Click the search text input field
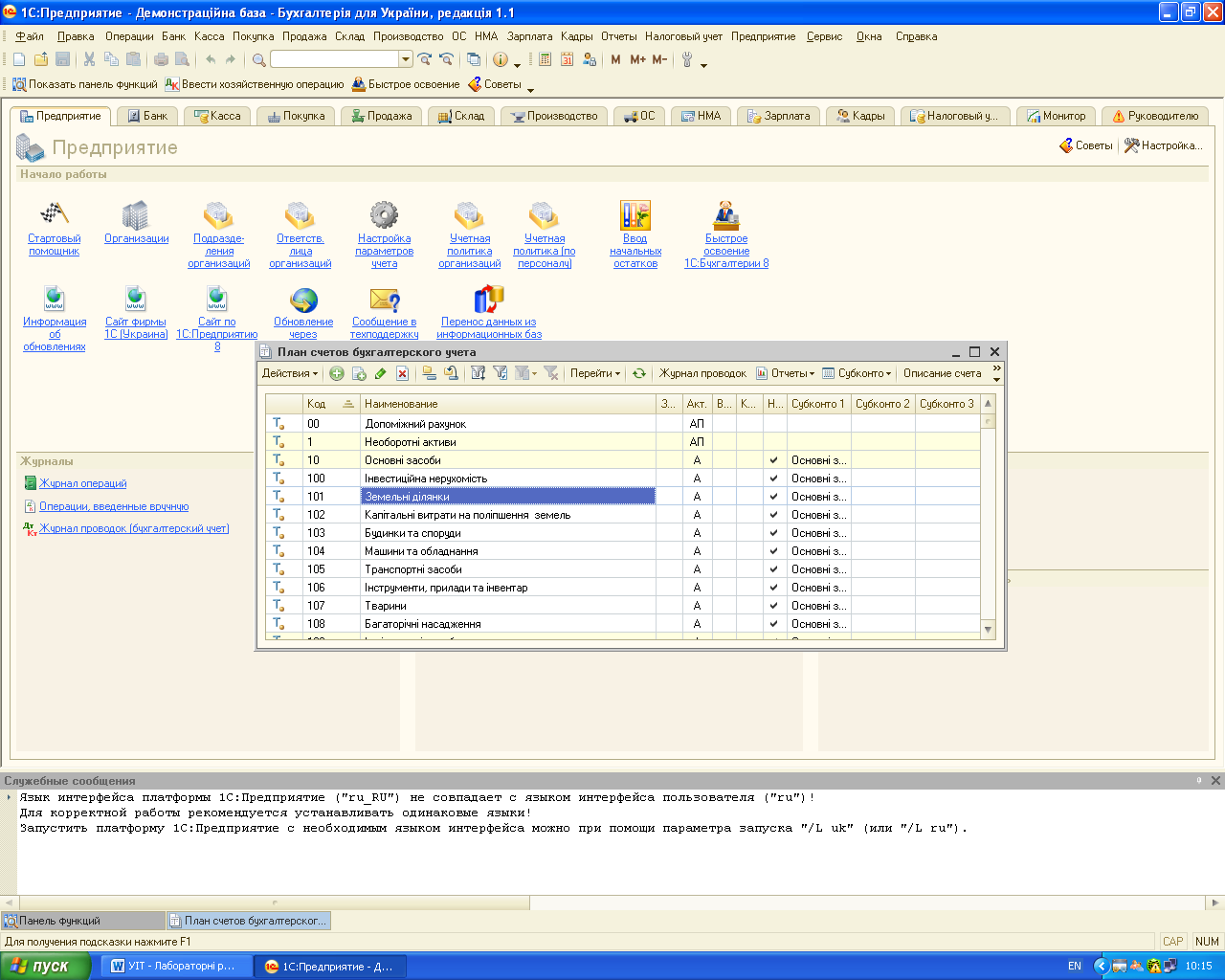1225x980 pixels. [x=335, y=59]
